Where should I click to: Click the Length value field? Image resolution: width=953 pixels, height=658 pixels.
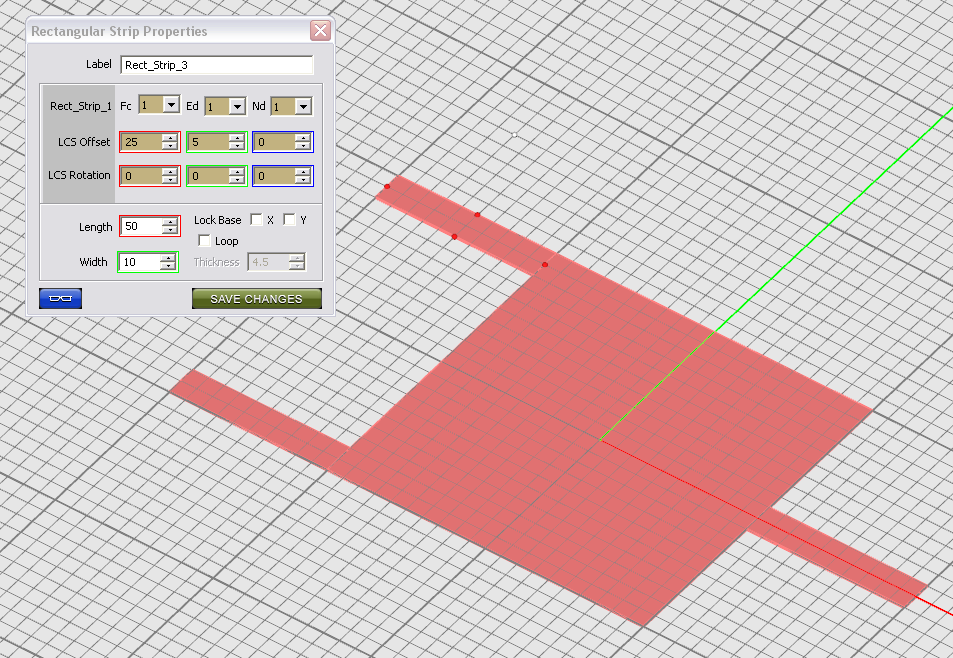[x=140, y=227]
